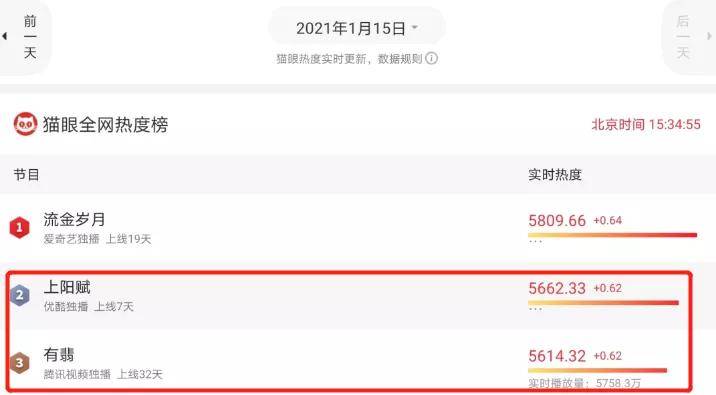
Task: Click the data rules info icon
Action: click(432, 58)
